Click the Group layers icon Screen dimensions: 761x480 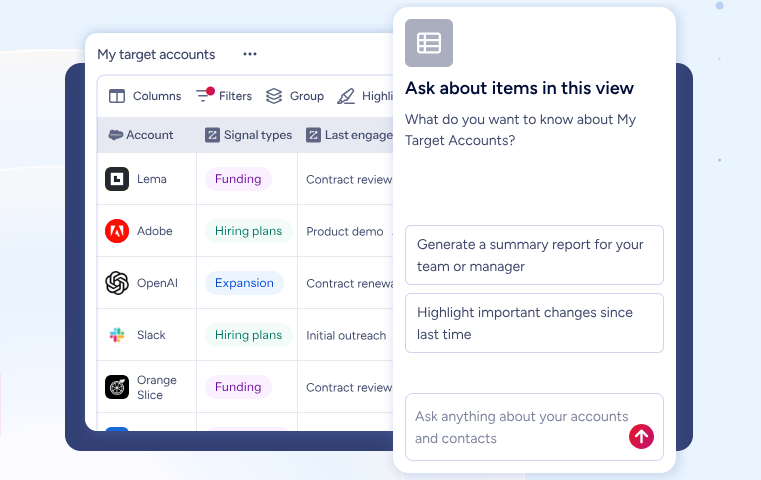274,96
